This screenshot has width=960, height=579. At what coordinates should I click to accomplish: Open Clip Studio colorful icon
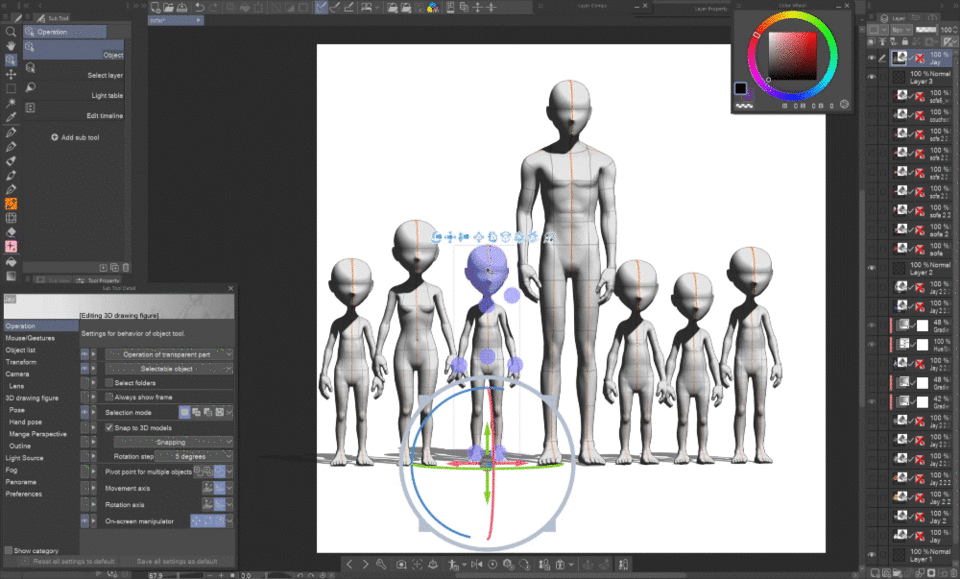click(x=433, y=7)
